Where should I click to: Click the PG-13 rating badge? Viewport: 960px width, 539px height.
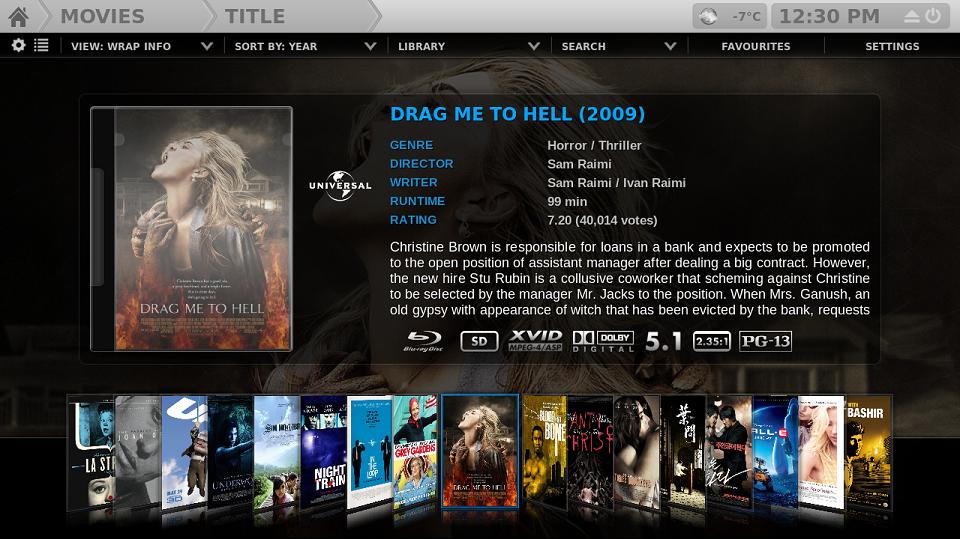[765, 341]
